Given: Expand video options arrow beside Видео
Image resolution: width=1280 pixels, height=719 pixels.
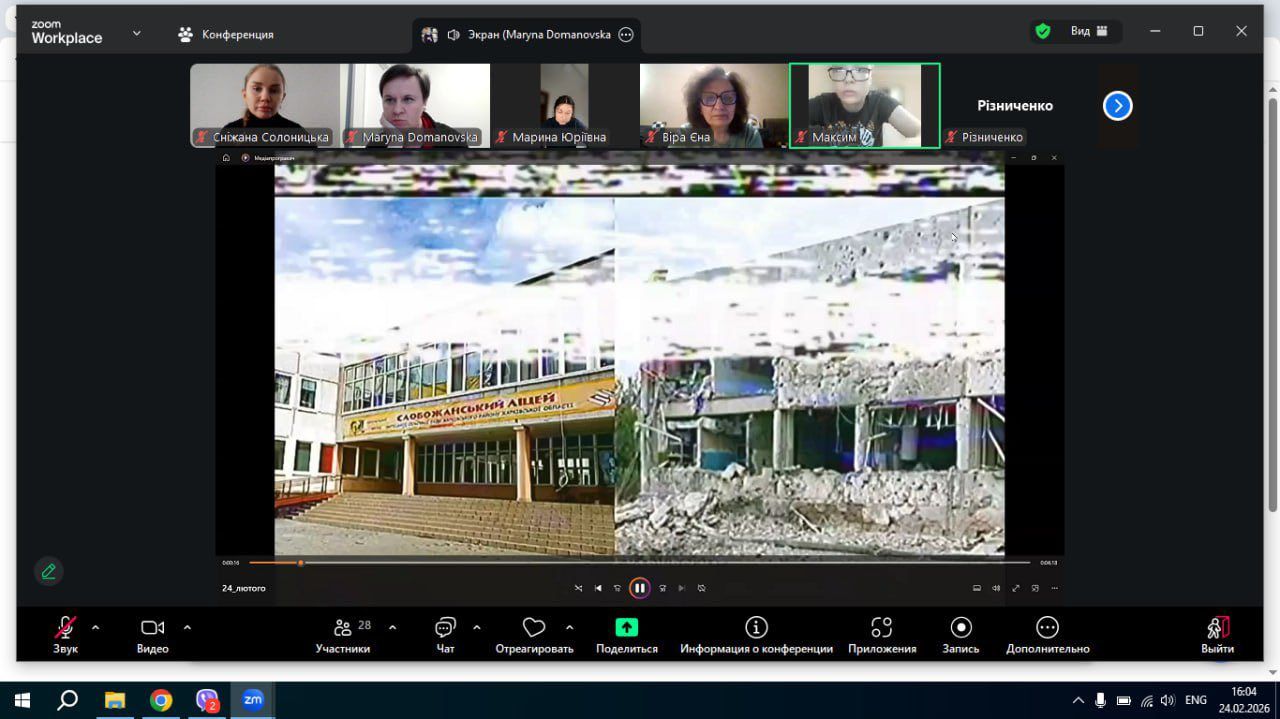Looking at the screenshot, I should click(x=187, y=628).
